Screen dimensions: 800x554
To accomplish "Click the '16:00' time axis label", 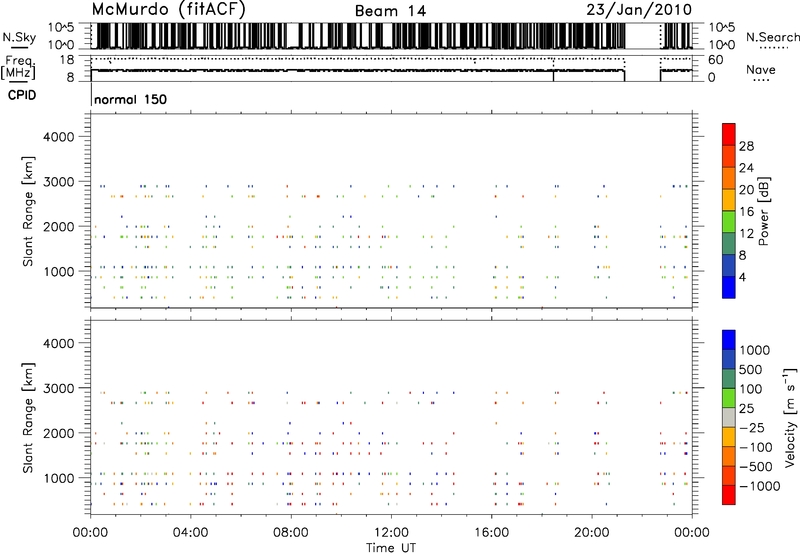I will click(491, 533).
